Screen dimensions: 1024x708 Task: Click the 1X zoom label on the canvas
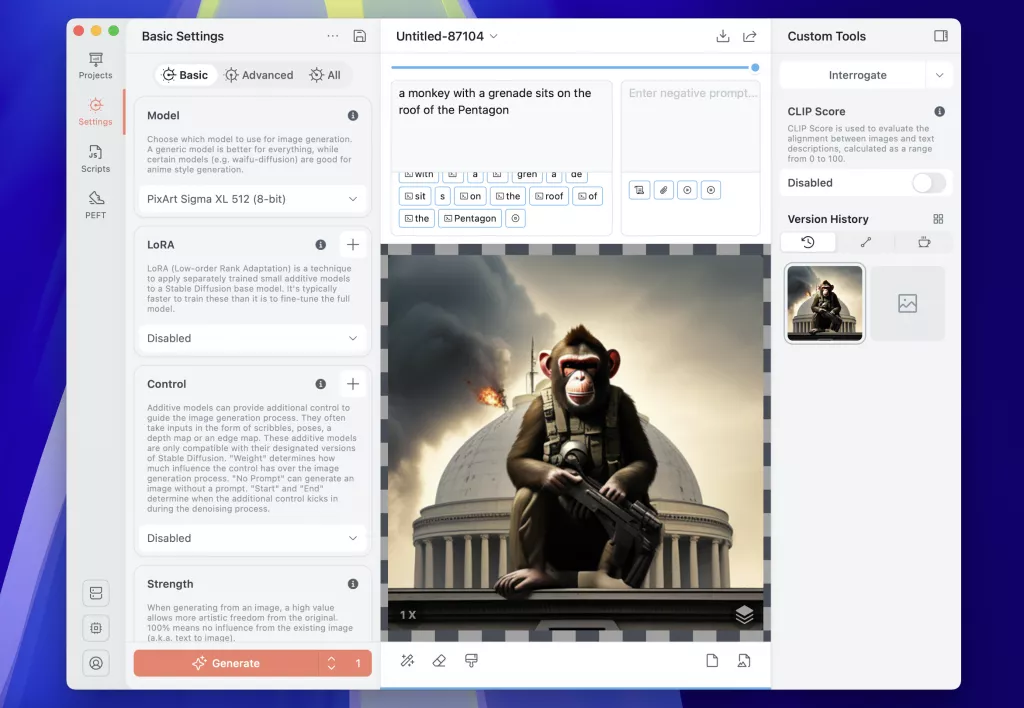[408, 615]
